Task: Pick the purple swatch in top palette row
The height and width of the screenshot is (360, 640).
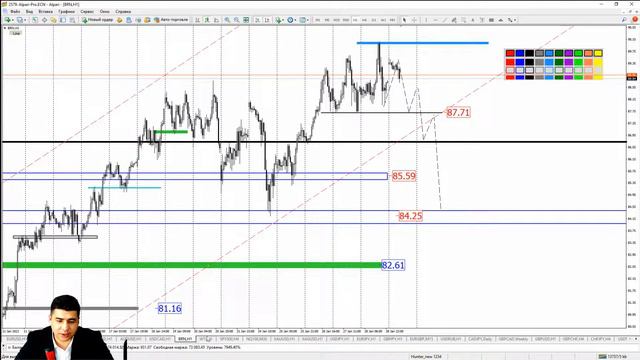Action: pos(569,53)
